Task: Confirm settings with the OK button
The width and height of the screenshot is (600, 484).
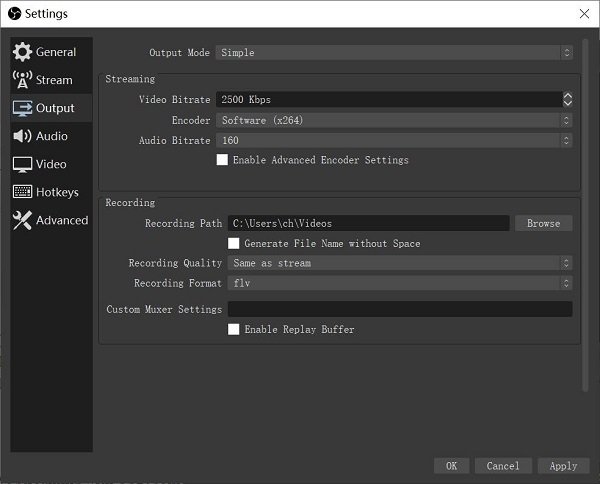Action: coord(451,466)
